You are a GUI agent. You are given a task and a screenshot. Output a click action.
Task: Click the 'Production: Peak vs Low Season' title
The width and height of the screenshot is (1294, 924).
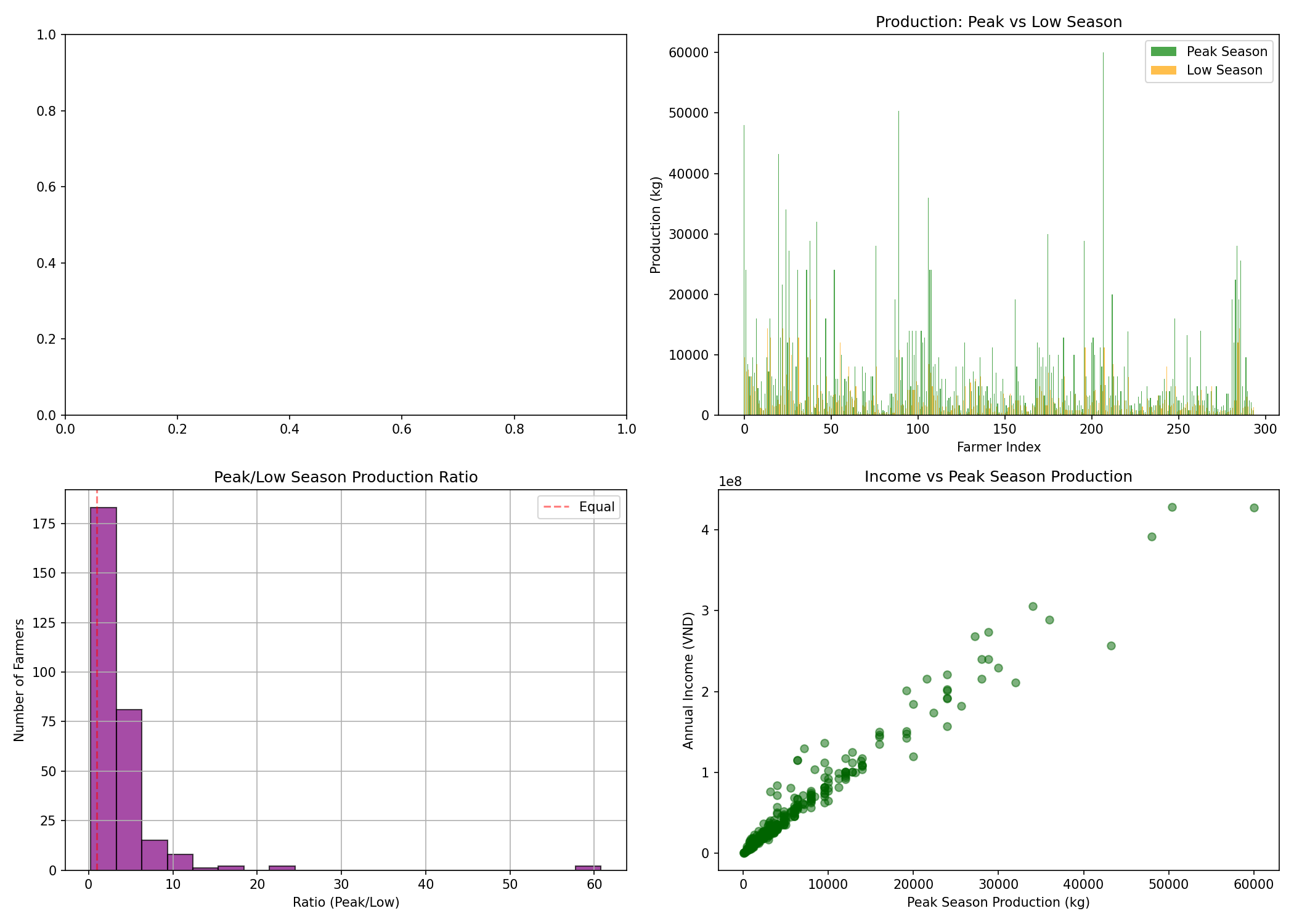tap(998, 22)
